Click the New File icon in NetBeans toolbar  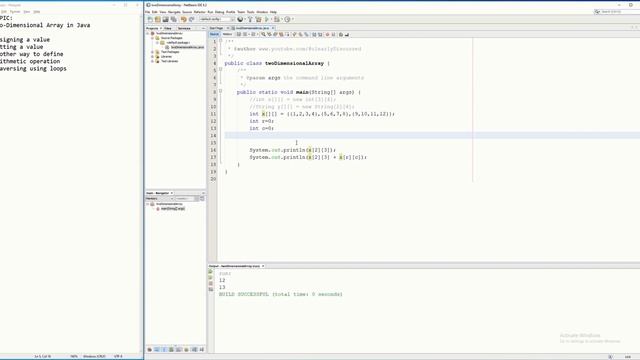coord(150,19)
